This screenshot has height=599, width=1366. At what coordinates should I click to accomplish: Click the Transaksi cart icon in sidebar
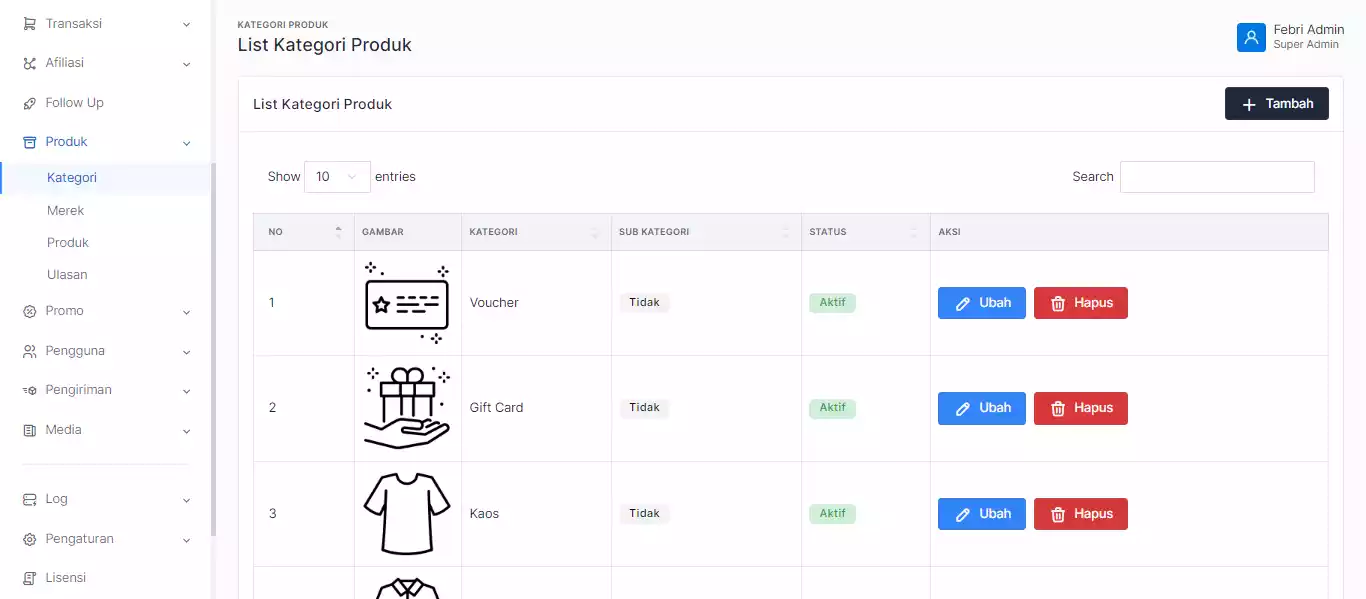(x=29, y=24)
